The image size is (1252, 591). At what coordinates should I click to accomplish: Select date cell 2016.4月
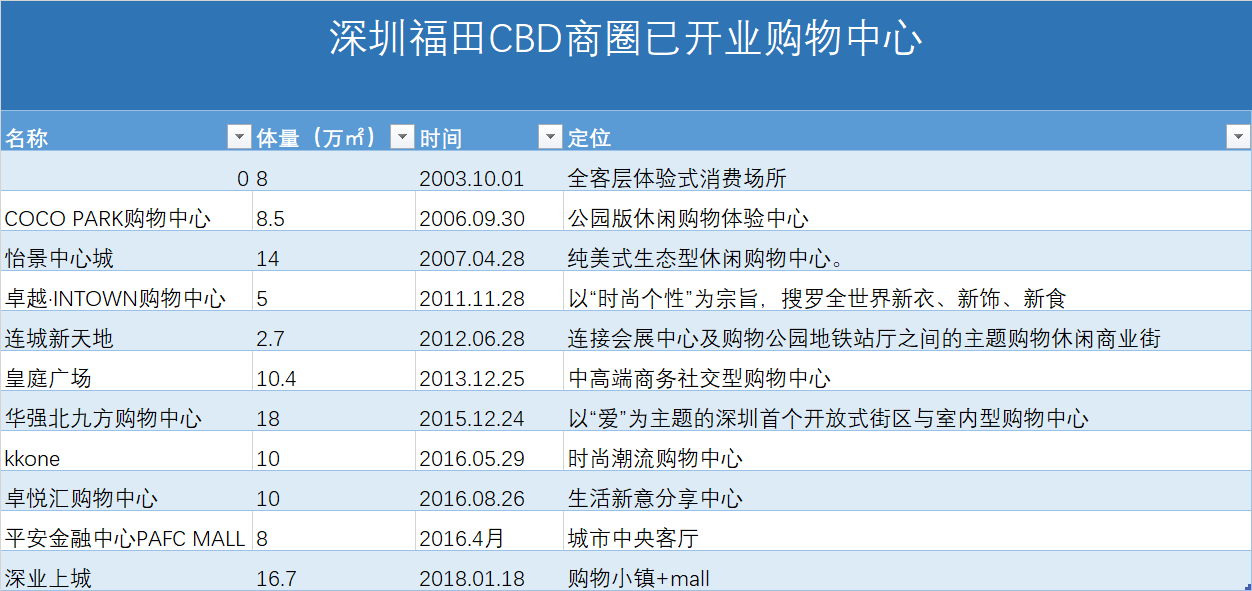pyautogui.click(x=489, y=531)
